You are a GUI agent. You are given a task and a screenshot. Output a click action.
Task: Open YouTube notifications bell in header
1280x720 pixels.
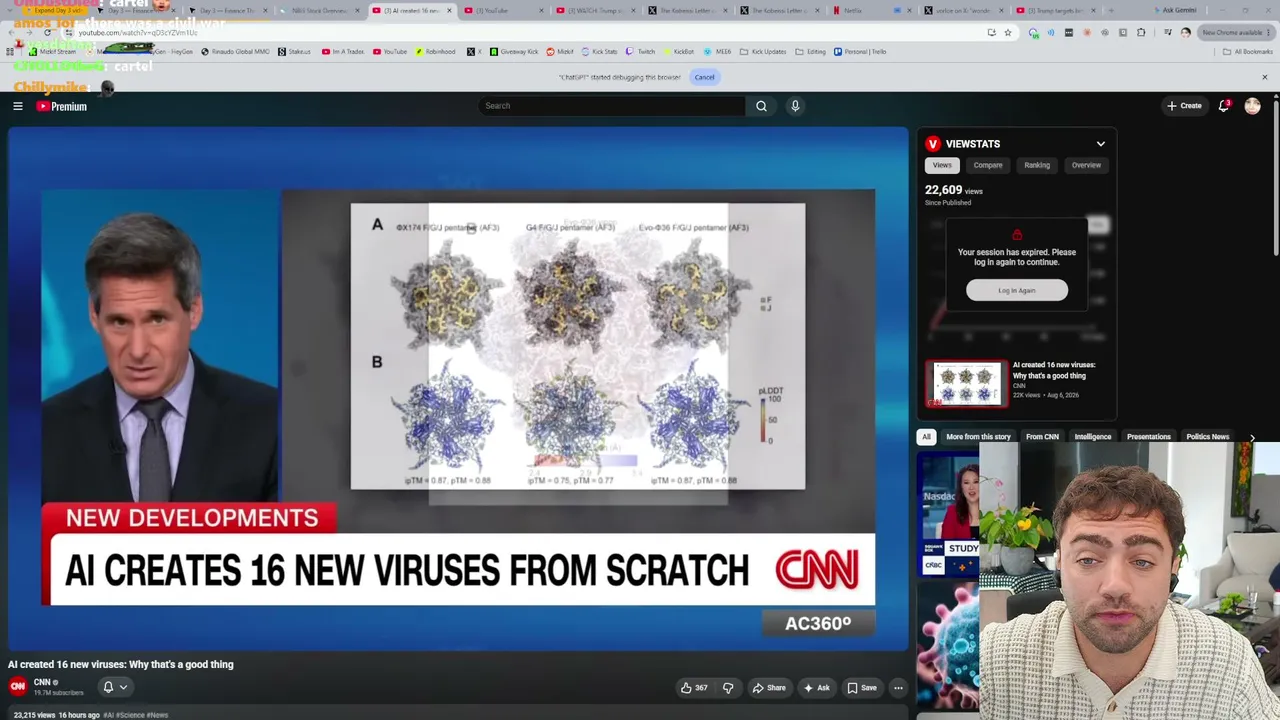point(1224,106)
